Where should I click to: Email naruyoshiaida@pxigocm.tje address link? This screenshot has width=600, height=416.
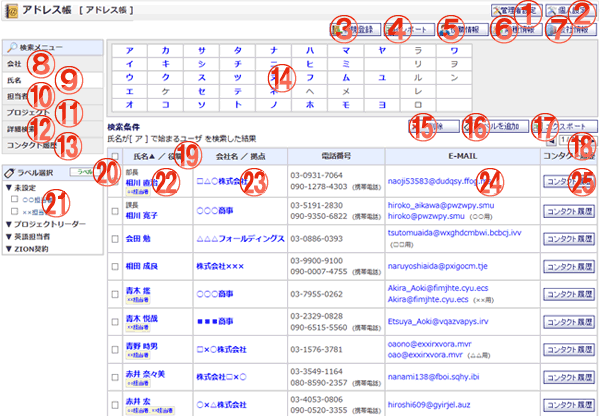coord(437,266)
